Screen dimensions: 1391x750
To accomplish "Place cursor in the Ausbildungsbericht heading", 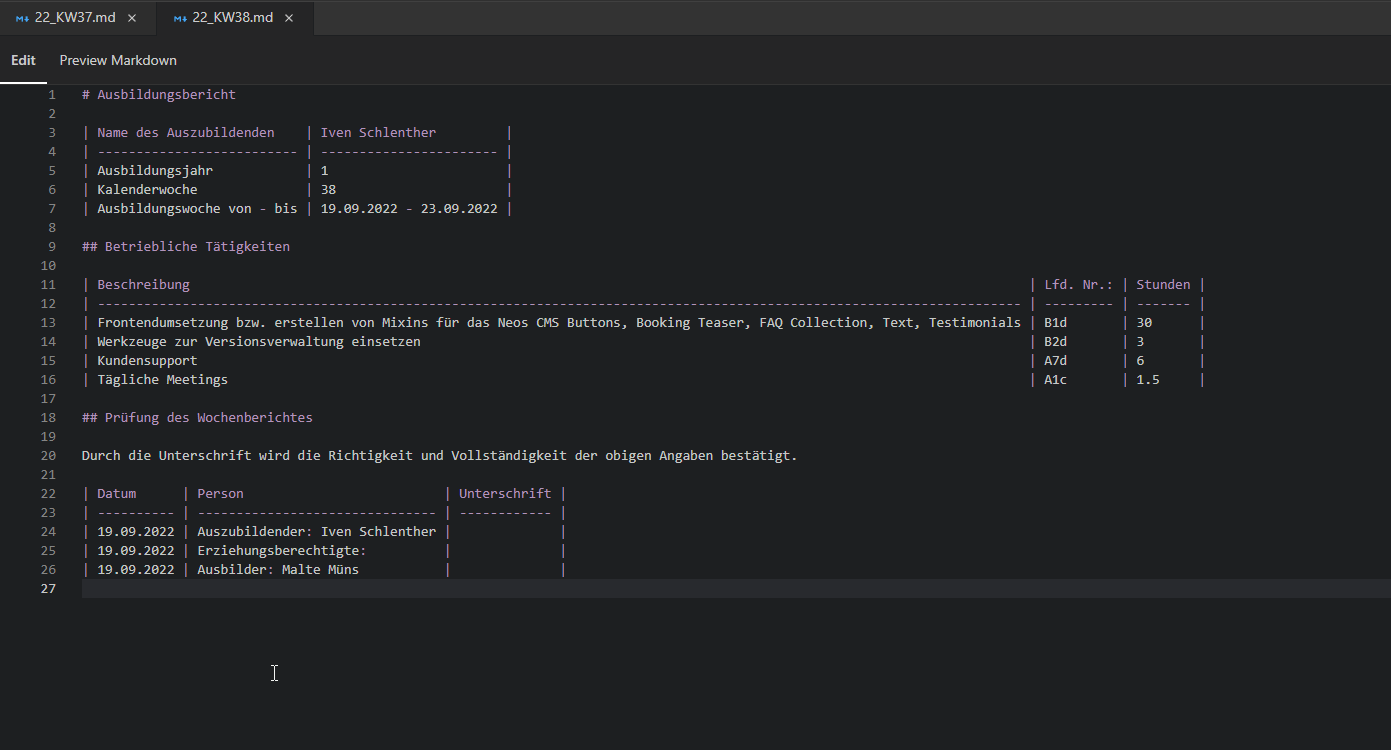I will pos(166,95).
